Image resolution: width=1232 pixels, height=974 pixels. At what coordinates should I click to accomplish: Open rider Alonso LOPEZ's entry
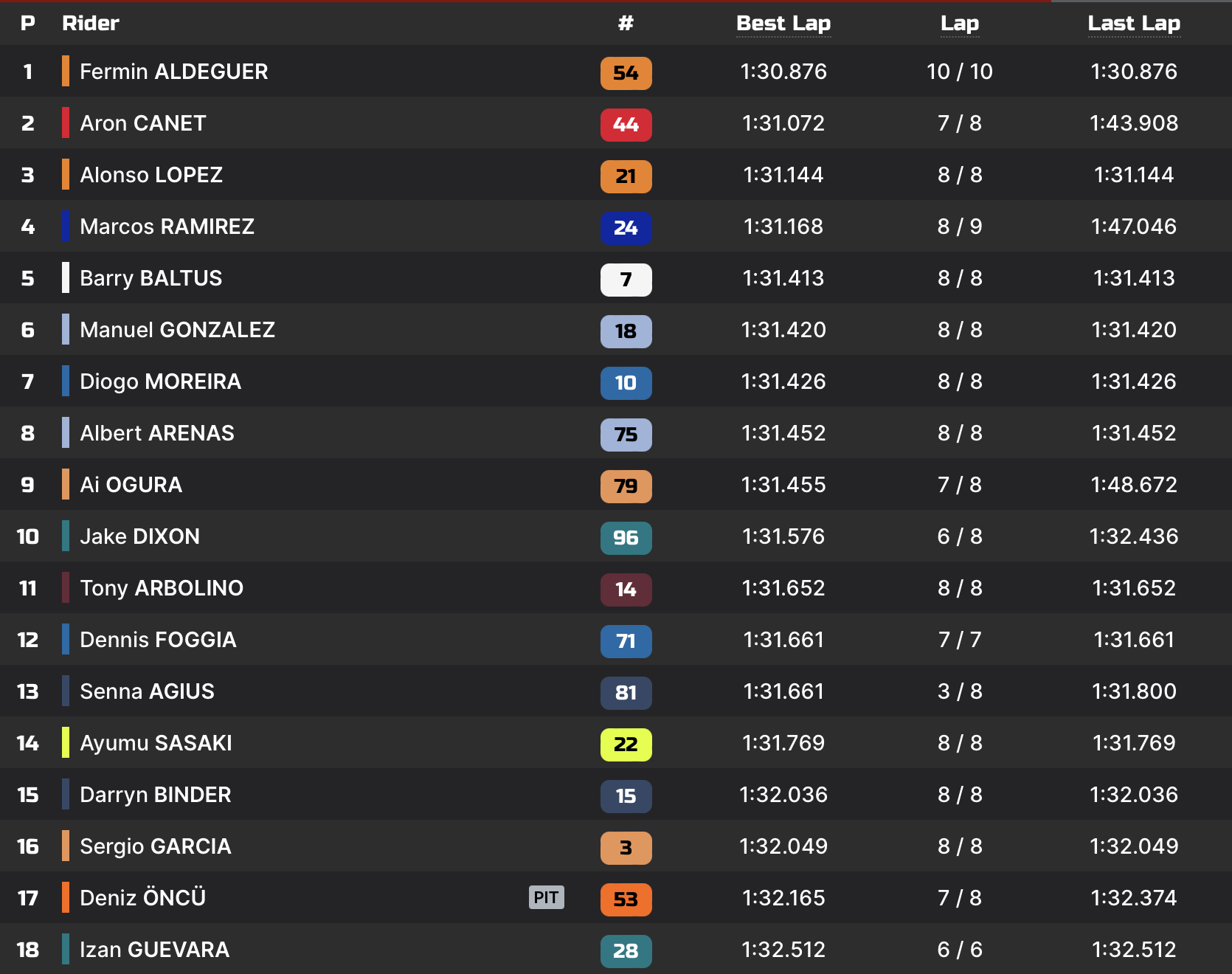click(151, 175)
